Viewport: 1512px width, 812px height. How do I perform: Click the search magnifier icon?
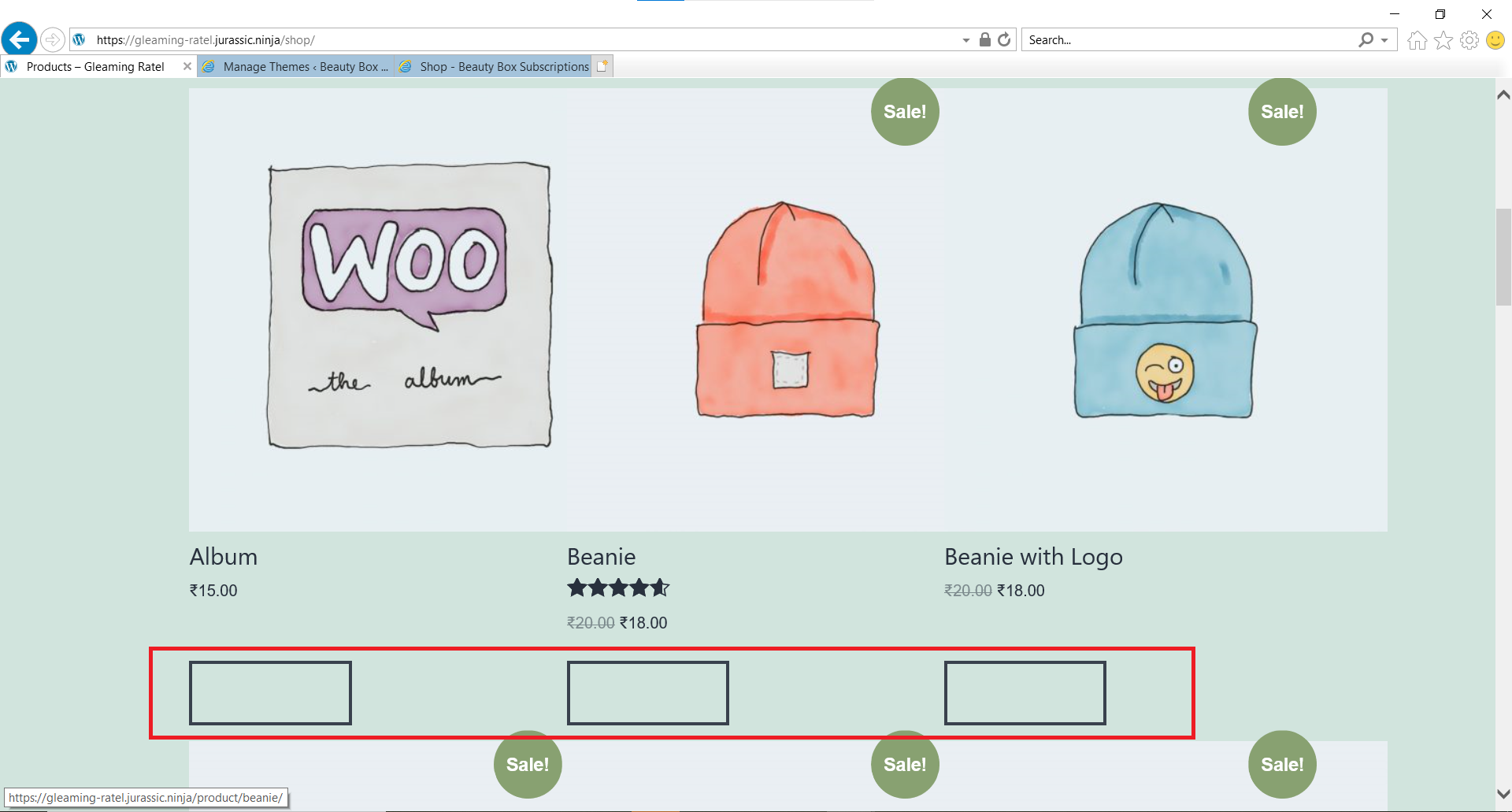click(x=1366, y=39)
